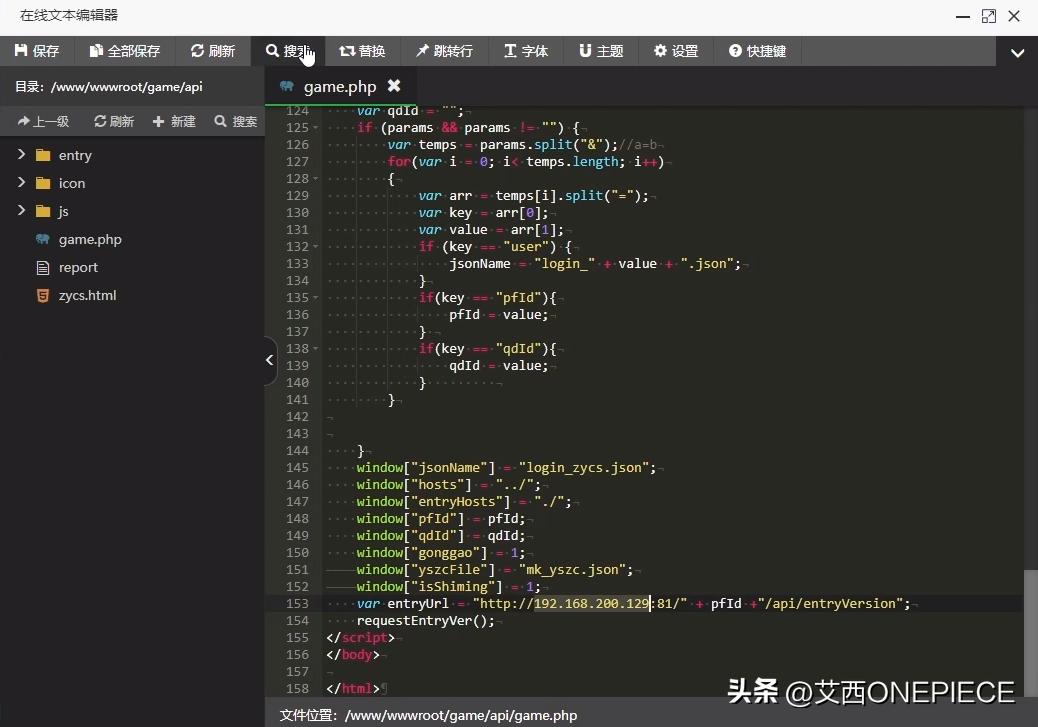Screen dimensions: 1038x727
Task: Go up one directory level (上一级)
Action: point(43,121)
